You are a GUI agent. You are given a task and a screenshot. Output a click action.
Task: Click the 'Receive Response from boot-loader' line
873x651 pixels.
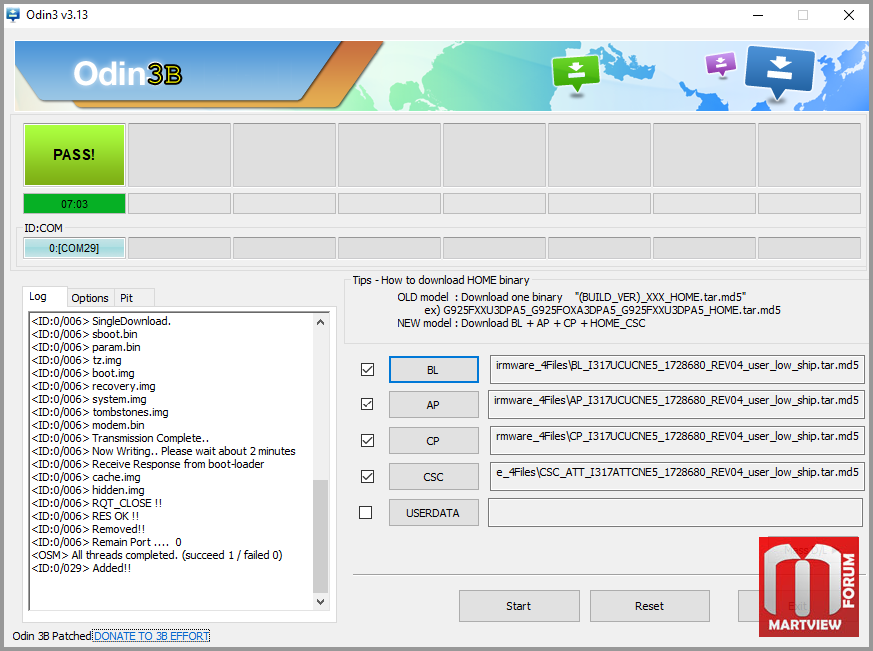click(148, 464)
